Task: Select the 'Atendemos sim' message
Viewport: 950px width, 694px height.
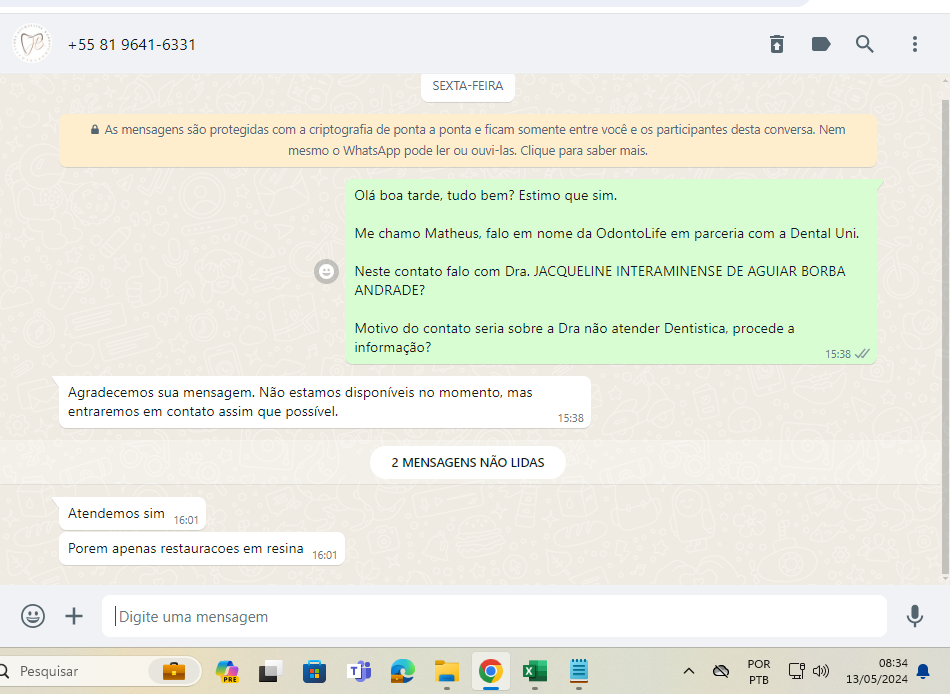Action: tap(132, 514)
